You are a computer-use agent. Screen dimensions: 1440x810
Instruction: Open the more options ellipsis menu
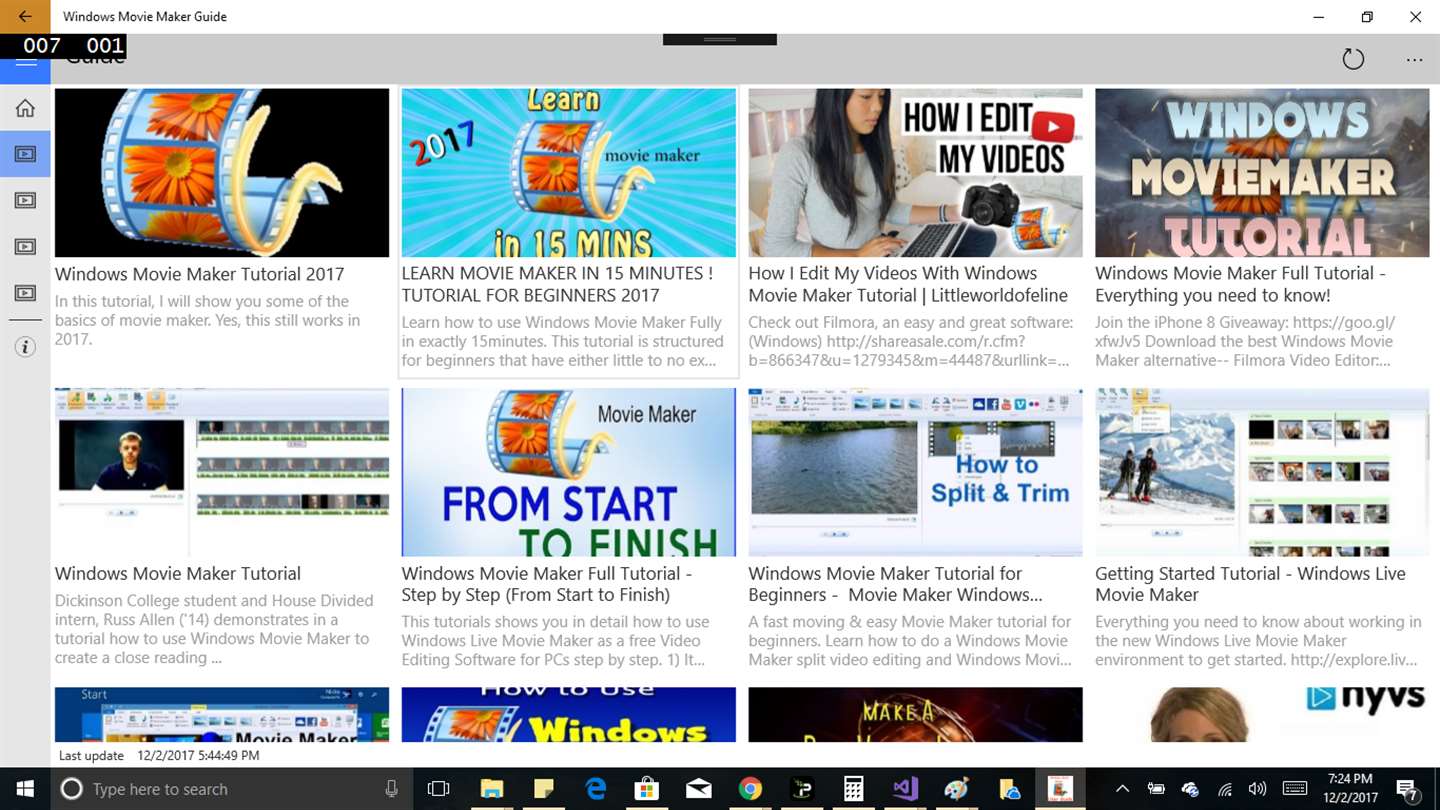(x=1414, y=60)
